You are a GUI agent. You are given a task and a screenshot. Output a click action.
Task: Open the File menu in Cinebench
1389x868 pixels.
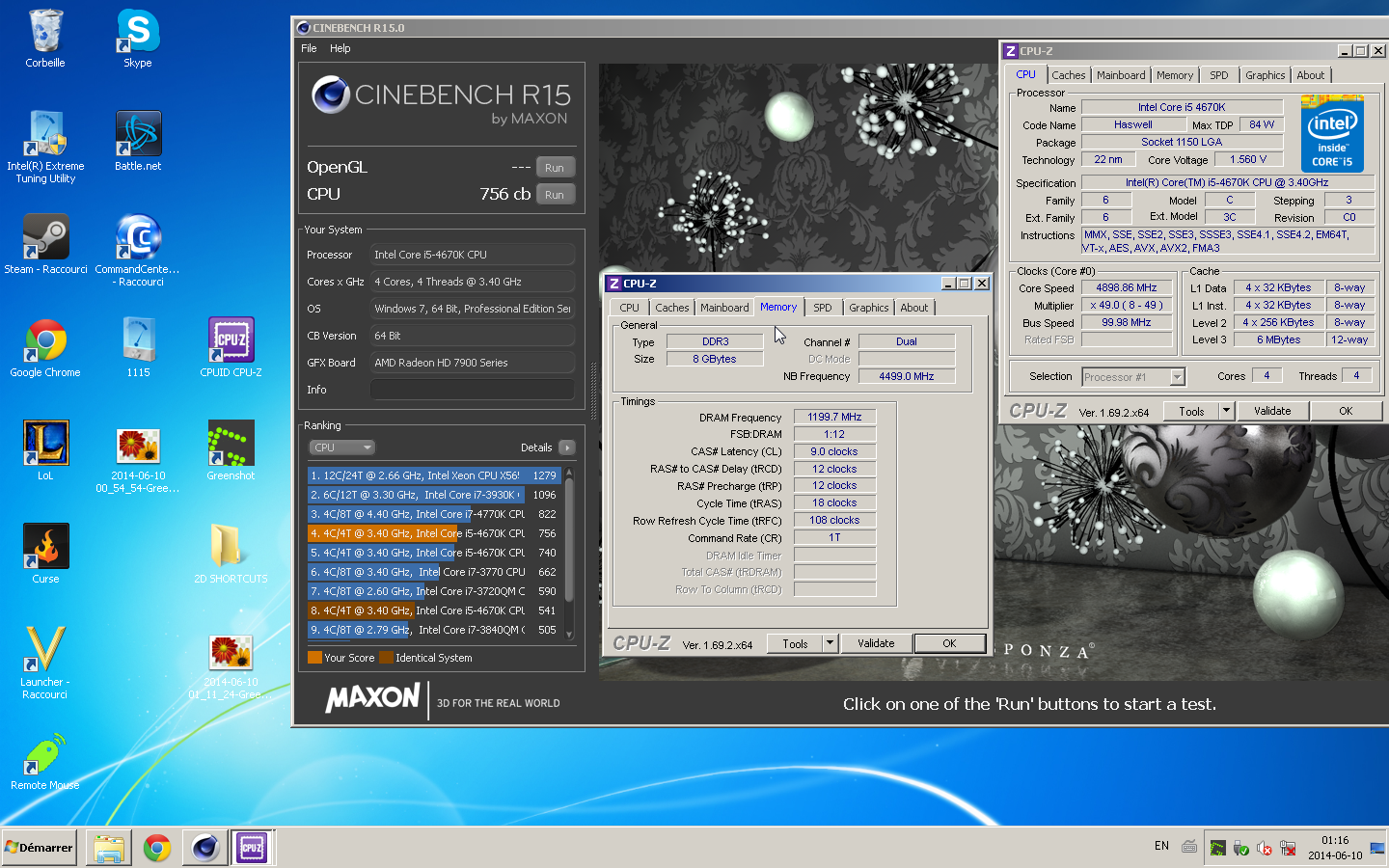pyautogui.click(x=309, y=48)
